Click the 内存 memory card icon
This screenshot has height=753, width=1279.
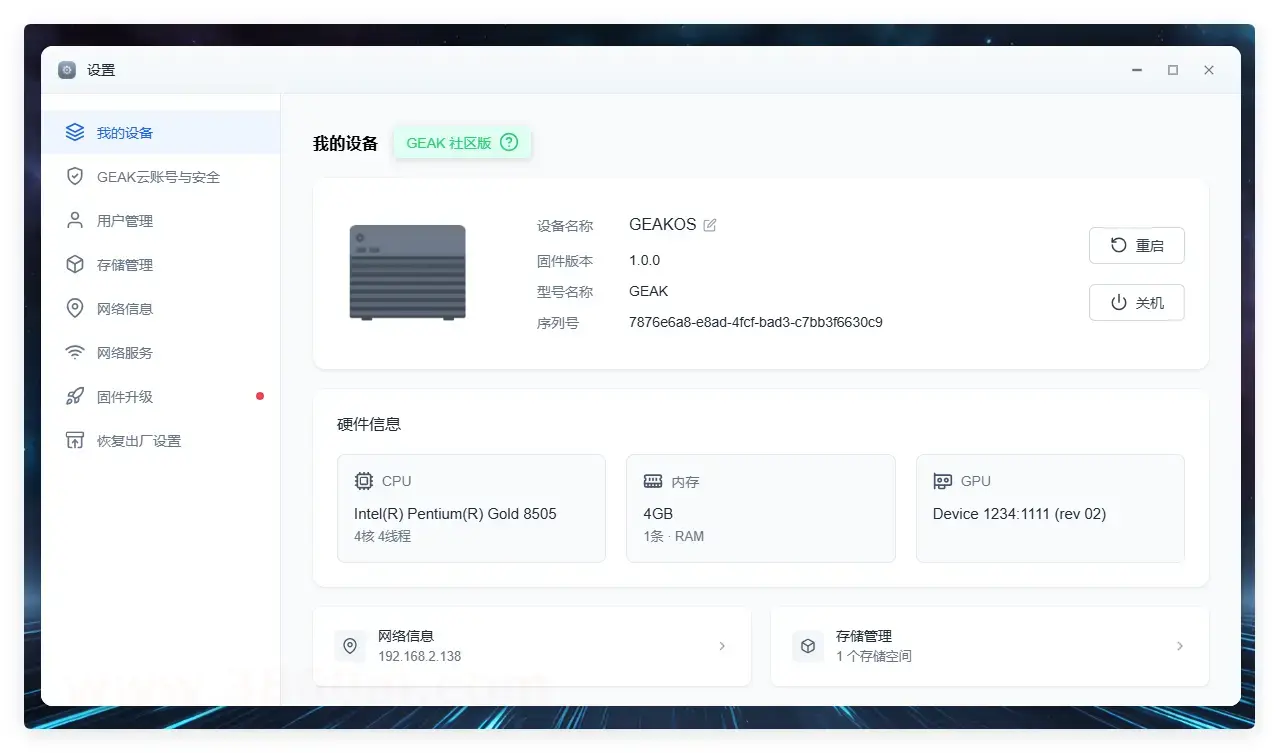(651, 480)
